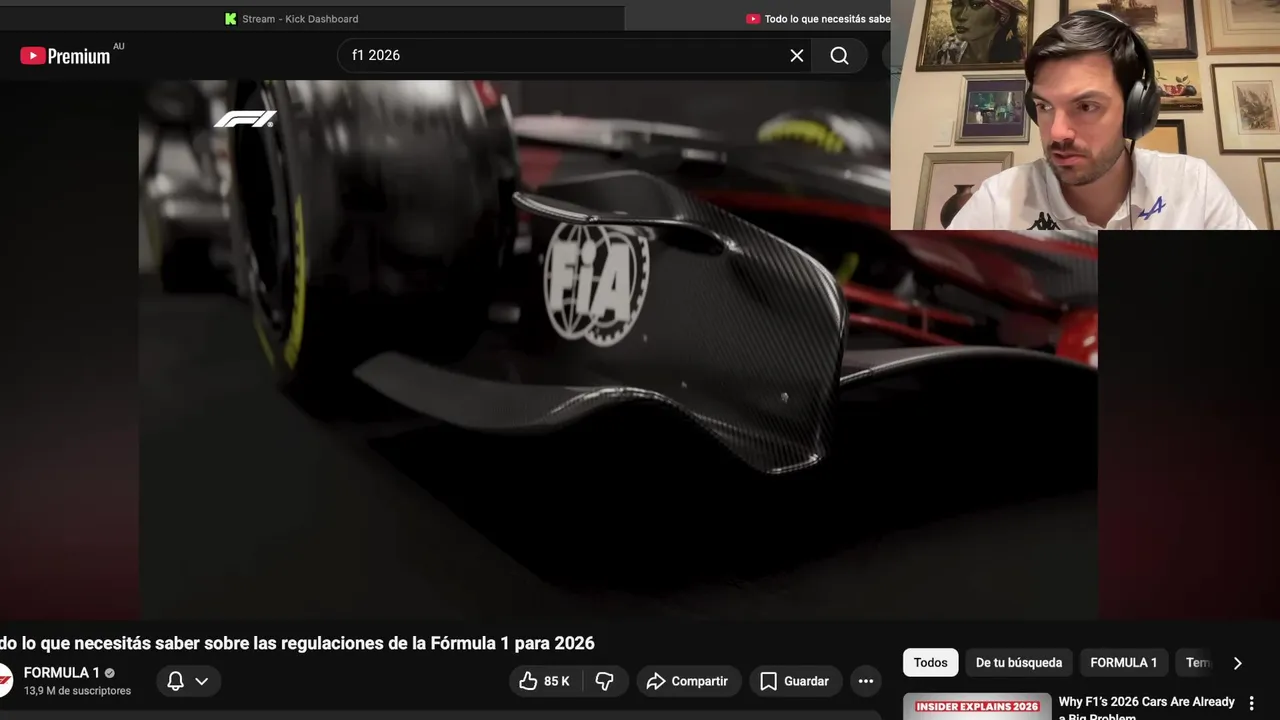
Task: Click the '13,9 M de suscriptores' text
Action: pyautogui.click(x=77, y=691)
